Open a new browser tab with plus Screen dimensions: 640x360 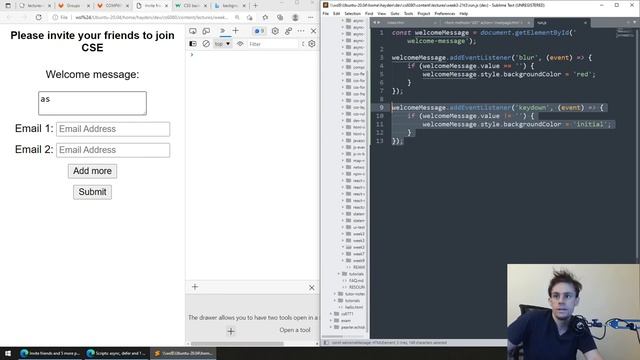pos(256,6)
